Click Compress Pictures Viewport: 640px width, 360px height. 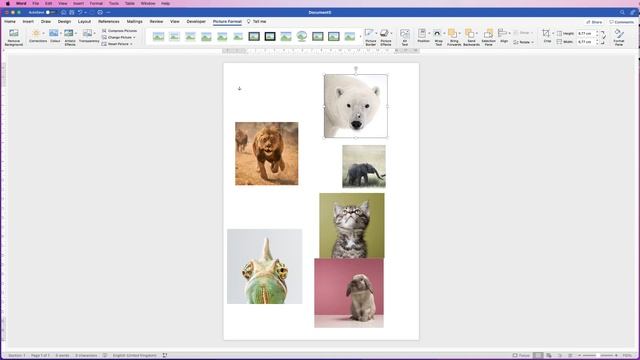point(119,31)
